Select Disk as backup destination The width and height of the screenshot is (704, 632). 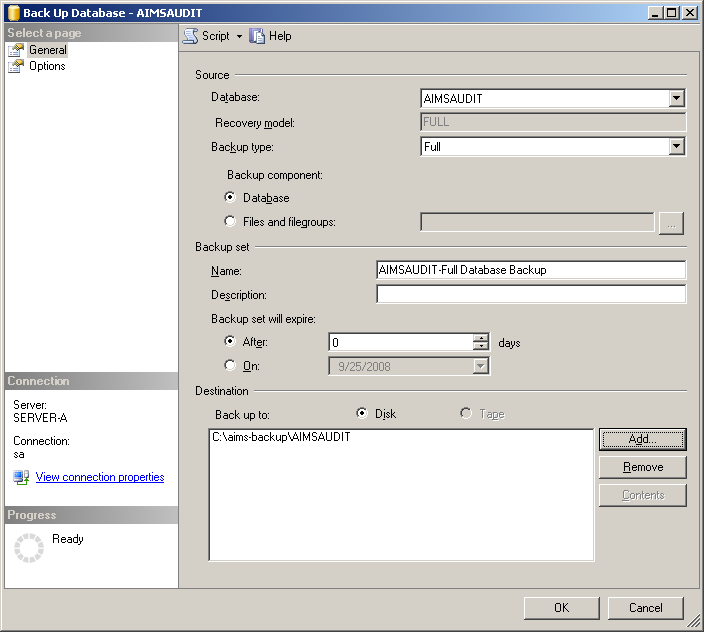pyautogui.click(x=362, y=414)
